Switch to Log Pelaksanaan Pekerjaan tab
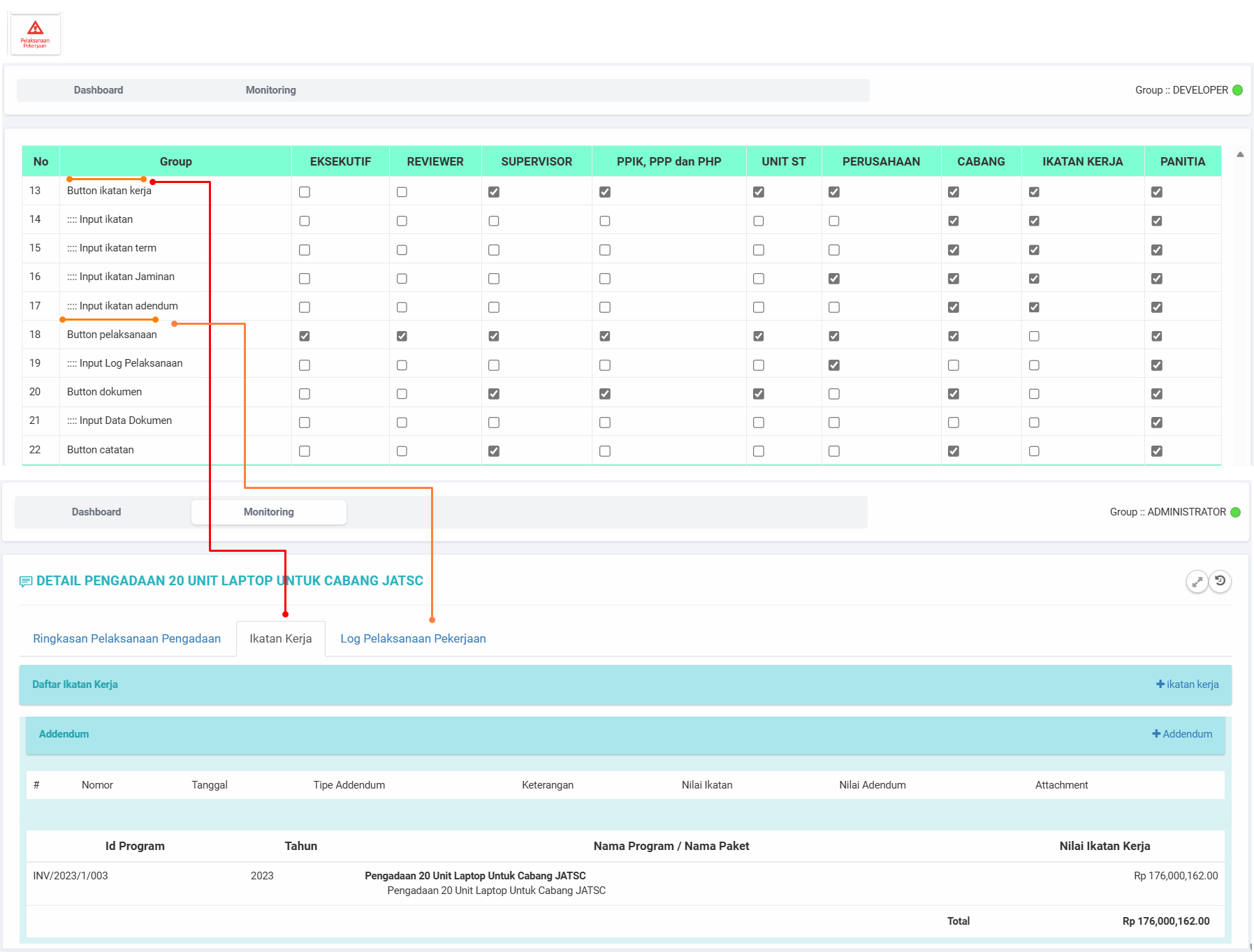Screen dimensions: 1254x952 click(413, 638)
